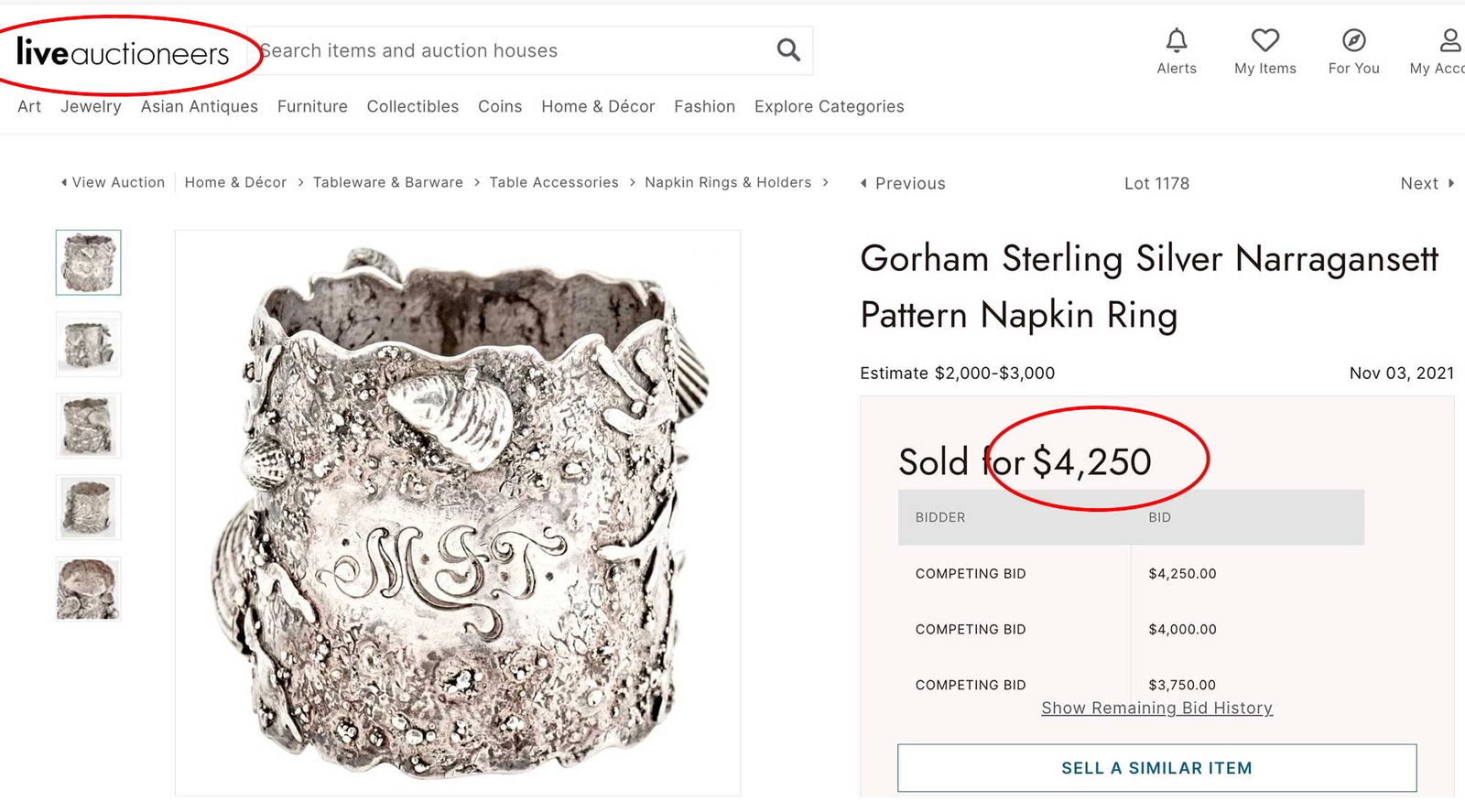Select the Asian Antiques category
The image size is (1465, 812).
(199, 106)
